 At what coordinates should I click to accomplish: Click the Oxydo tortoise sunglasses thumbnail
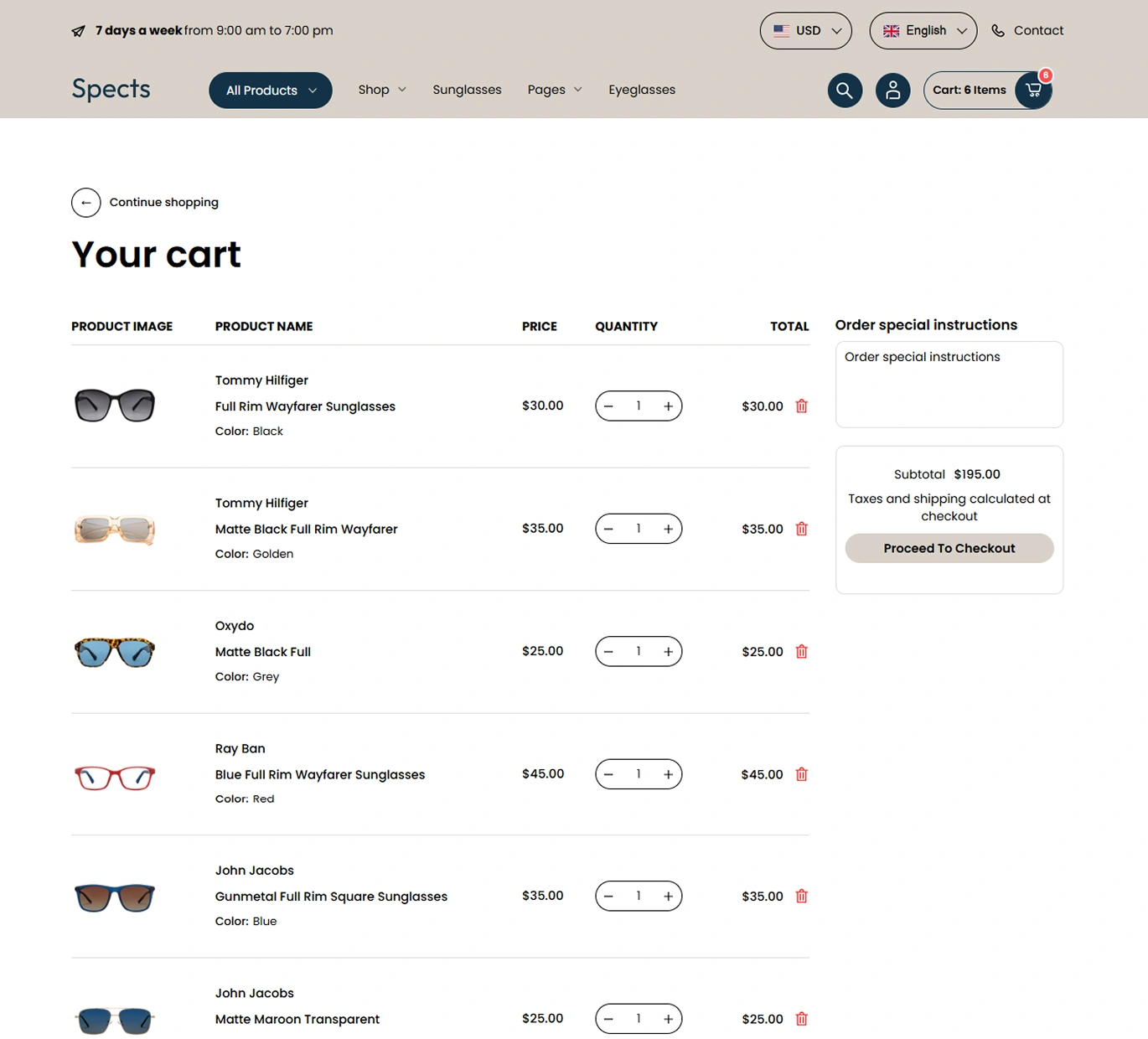115,652
